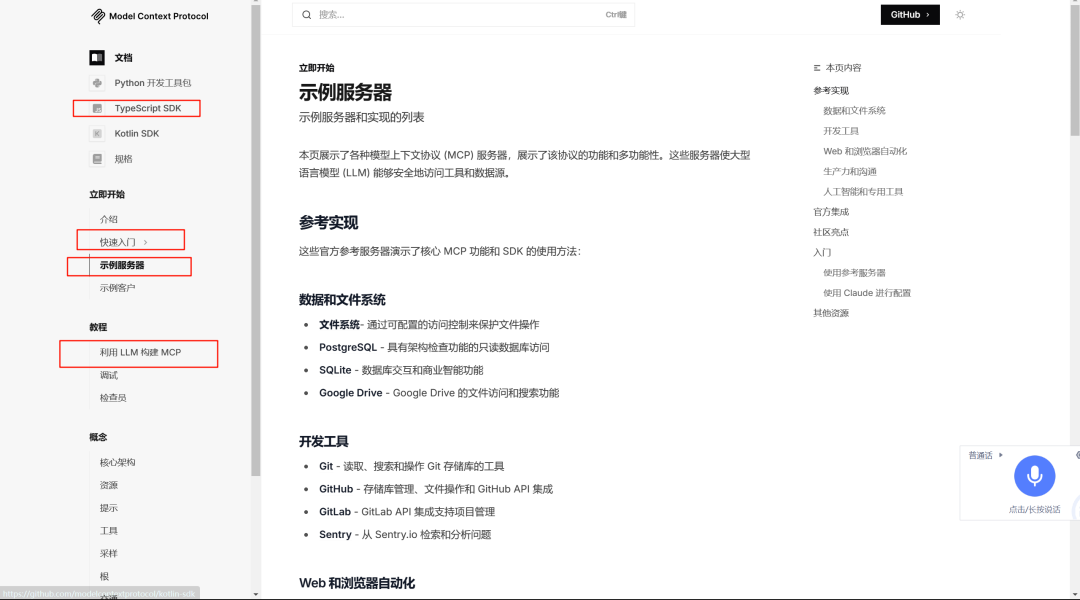Jump to 官方集成 in contents

pyautogui.click(x=831, y=211)
